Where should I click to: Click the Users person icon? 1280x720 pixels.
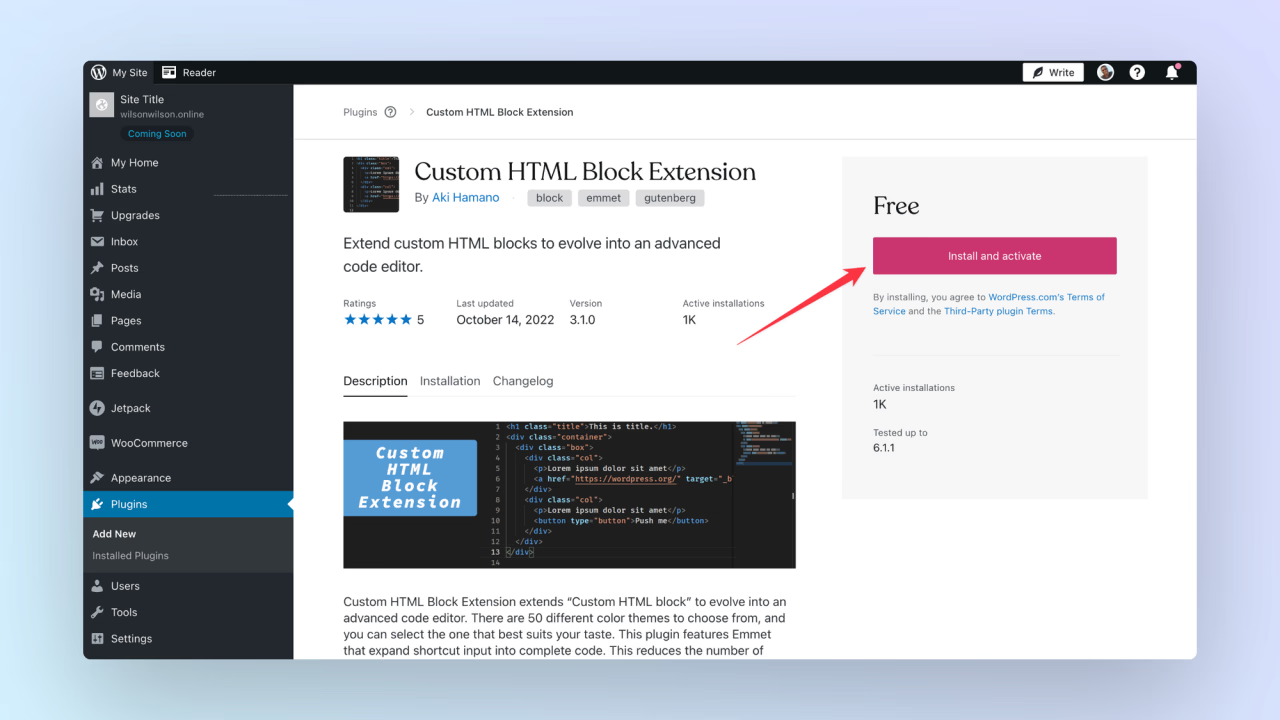pos(97,586)
